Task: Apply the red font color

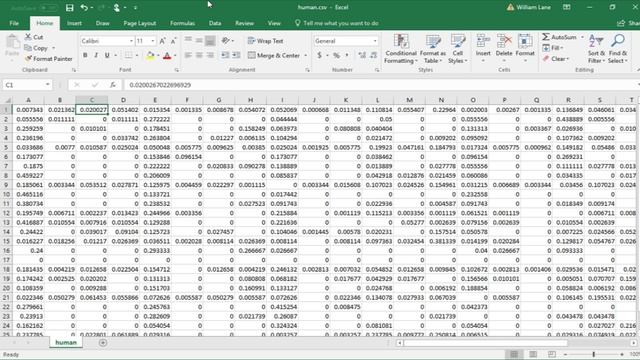Action: tap(167, 56)
